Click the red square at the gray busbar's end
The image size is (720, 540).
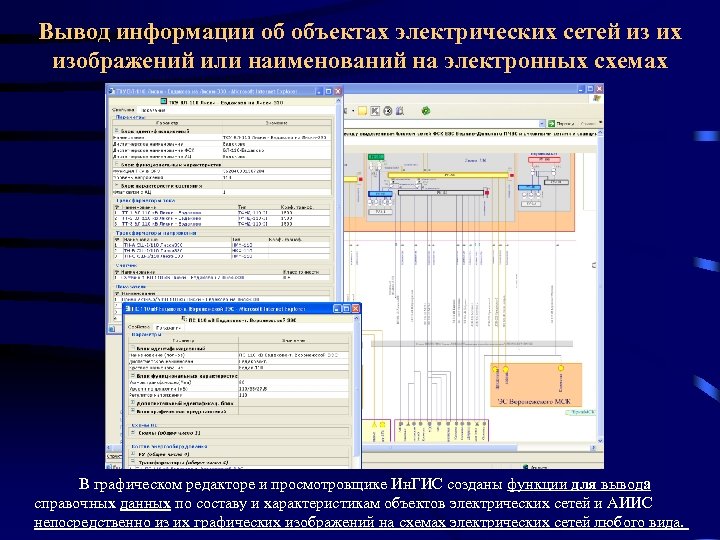487,193
